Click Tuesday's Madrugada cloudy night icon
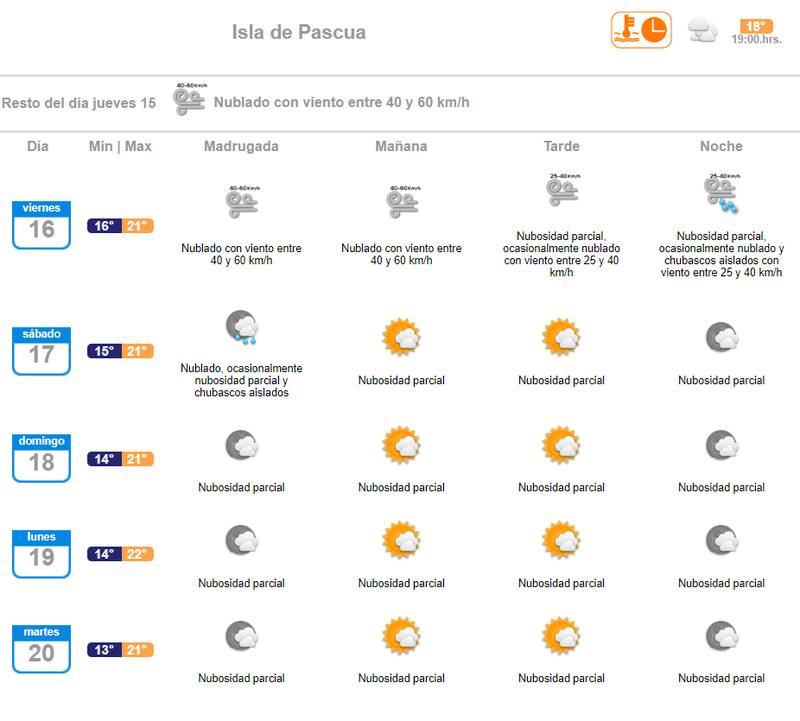The height and width of the screenshot is (721, 800). (x=241, y=637)
